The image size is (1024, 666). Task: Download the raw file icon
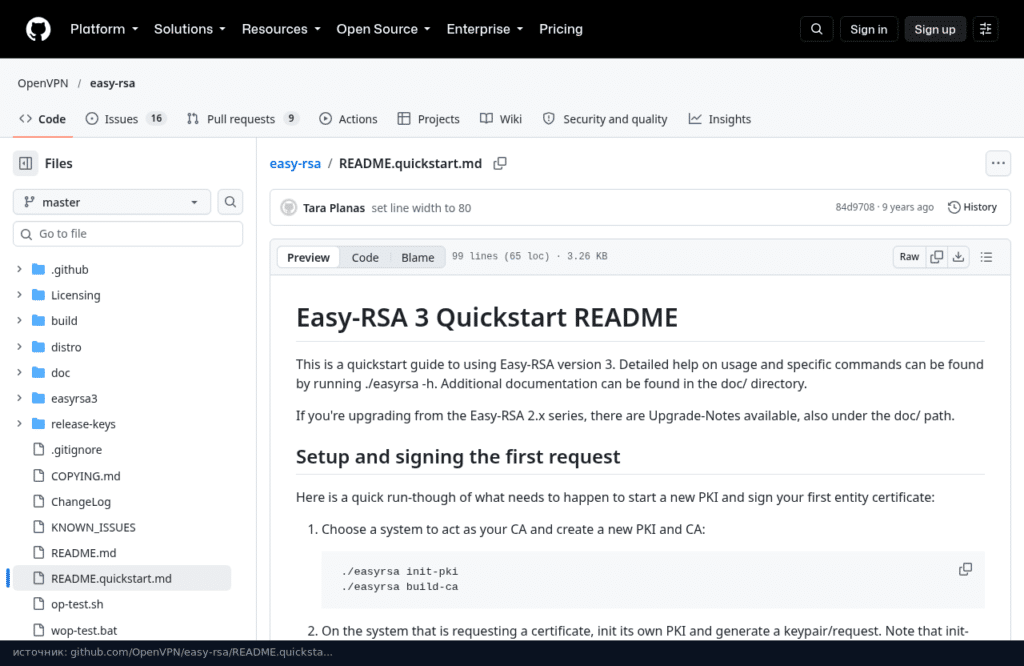tap(958, 257)
